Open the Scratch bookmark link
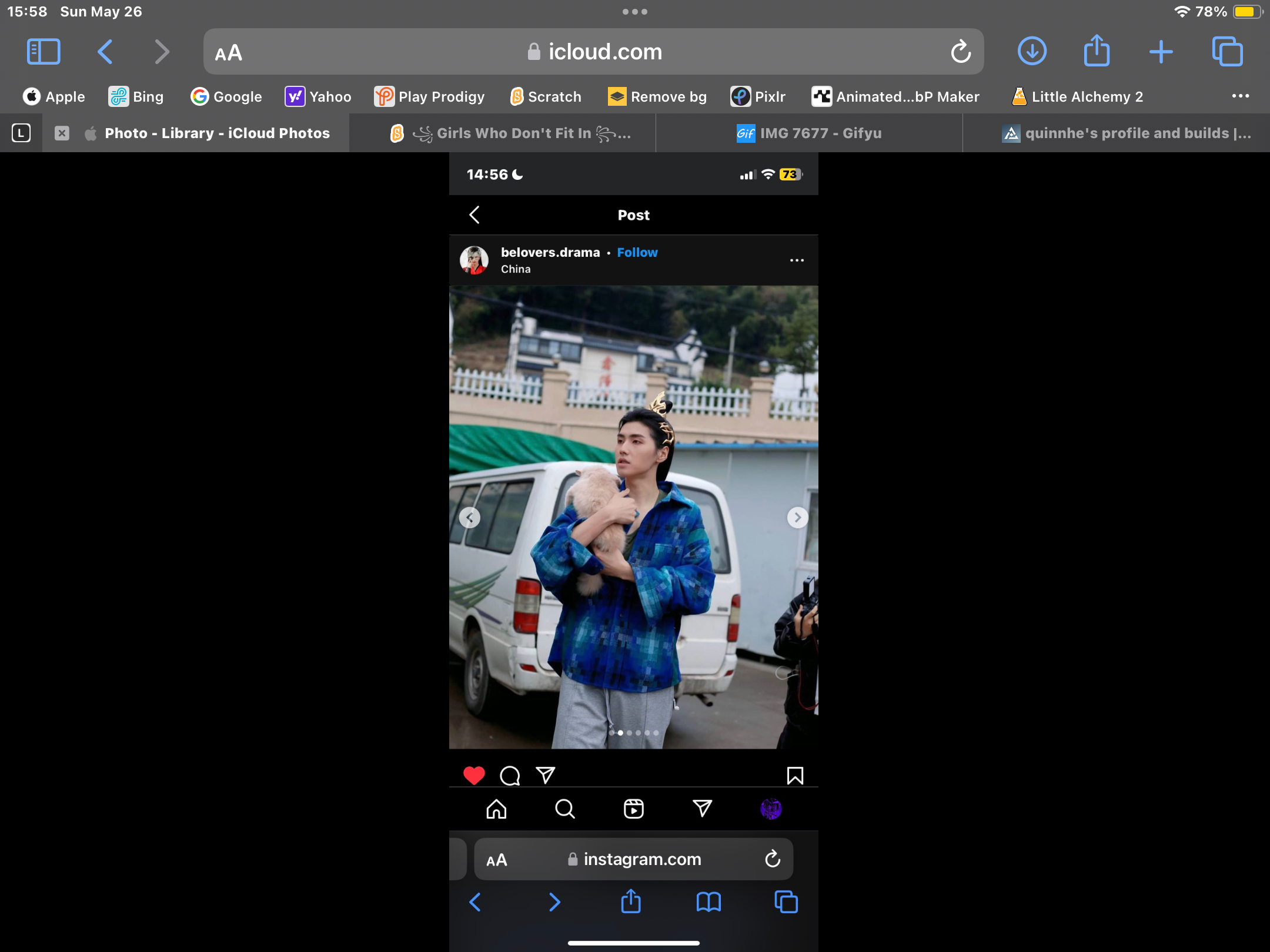The width and height of the screenshot is (1270, 952). 546,96
